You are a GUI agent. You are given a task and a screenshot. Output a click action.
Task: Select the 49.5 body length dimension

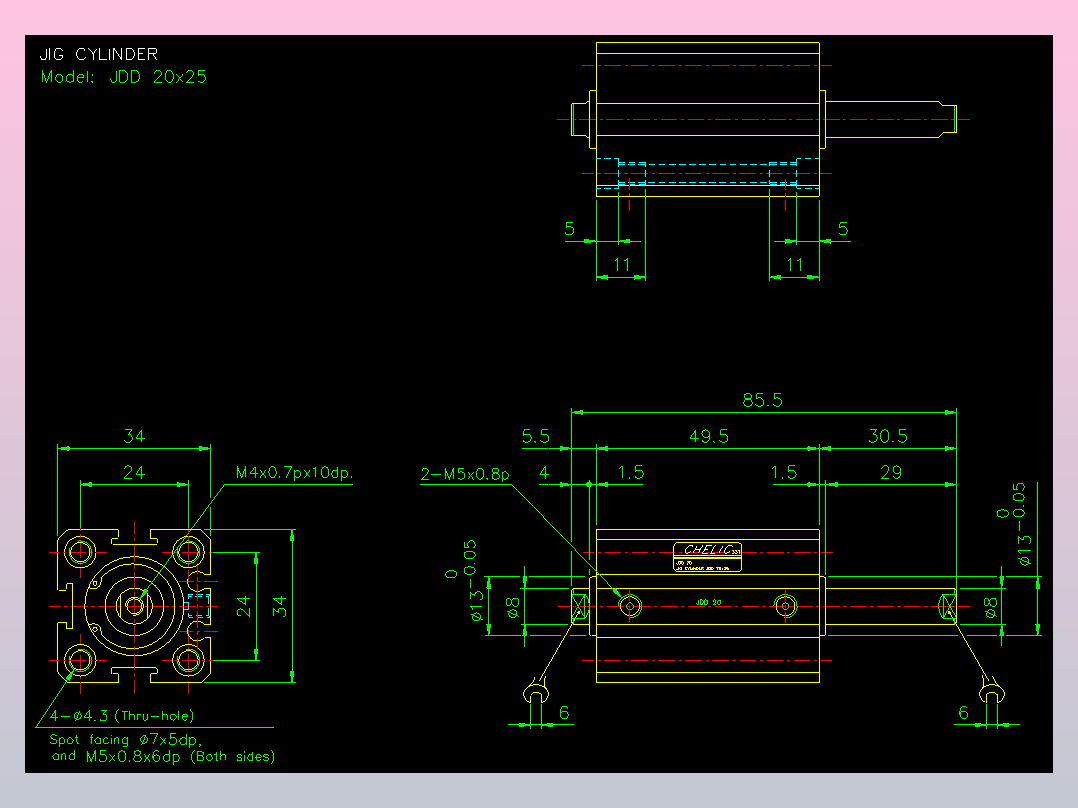click(709, 437)
